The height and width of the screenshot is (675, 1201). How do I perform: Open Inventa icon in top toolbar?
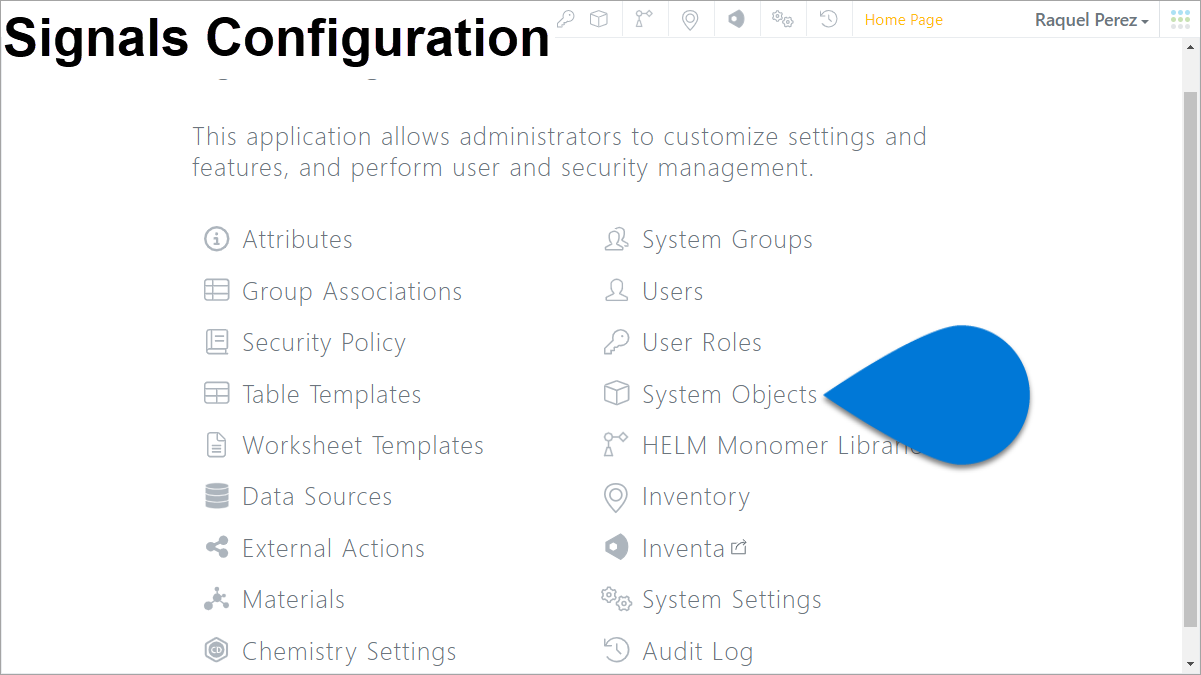736,19
